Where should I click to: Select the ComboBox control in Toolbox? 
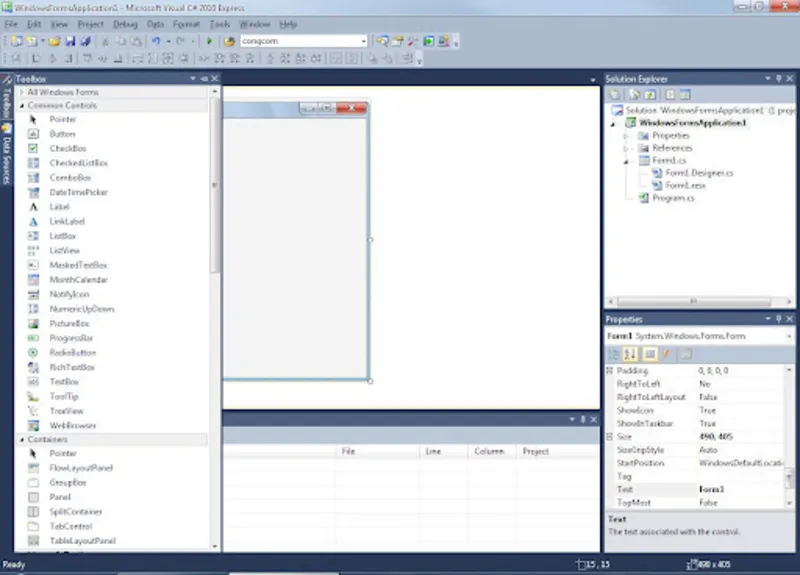(70, 178)
